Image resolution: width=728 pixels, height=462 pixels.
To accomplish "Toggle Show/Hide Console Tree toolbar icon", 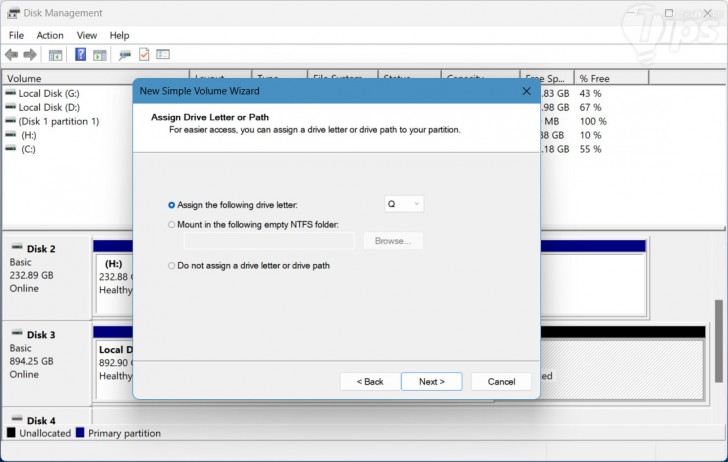I will tap(55, 55).
